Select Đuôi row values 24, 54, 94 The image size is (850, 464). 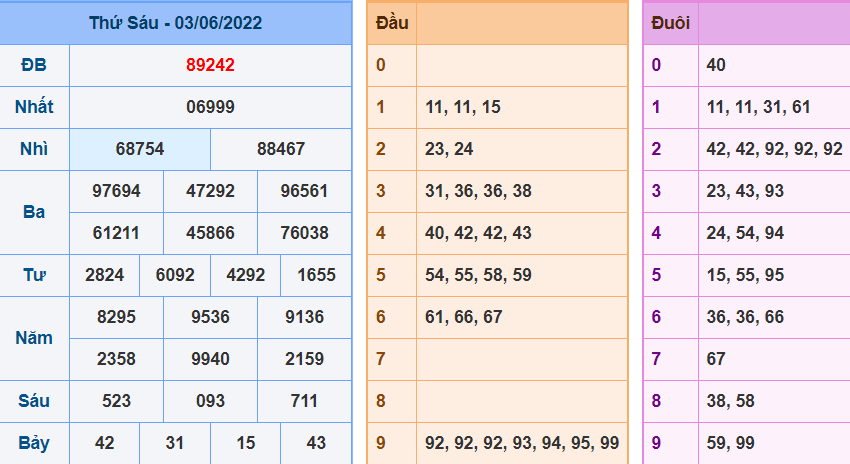[745, 233]
